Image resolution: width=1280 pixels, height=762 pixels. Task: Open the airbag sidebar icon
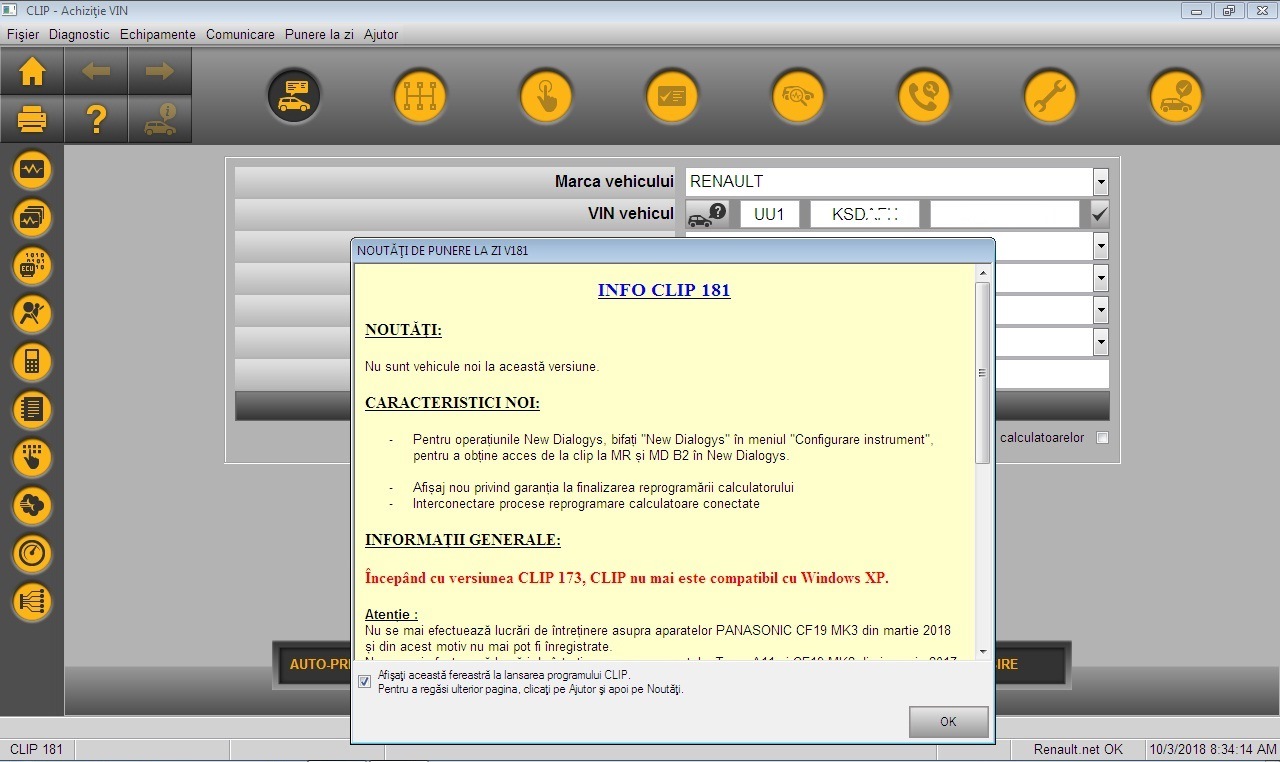click(32, 314)
